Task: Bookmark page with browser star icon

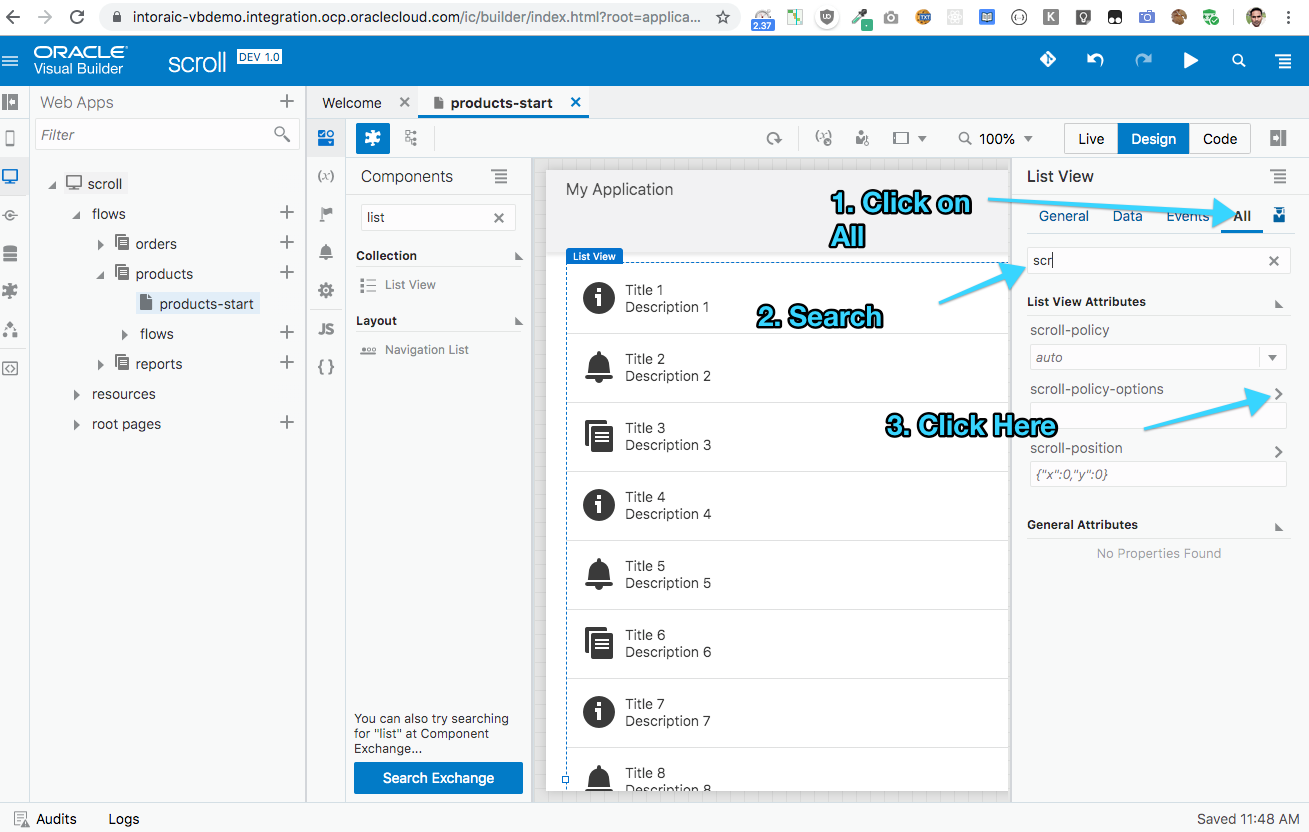Action: click(723, 17)
